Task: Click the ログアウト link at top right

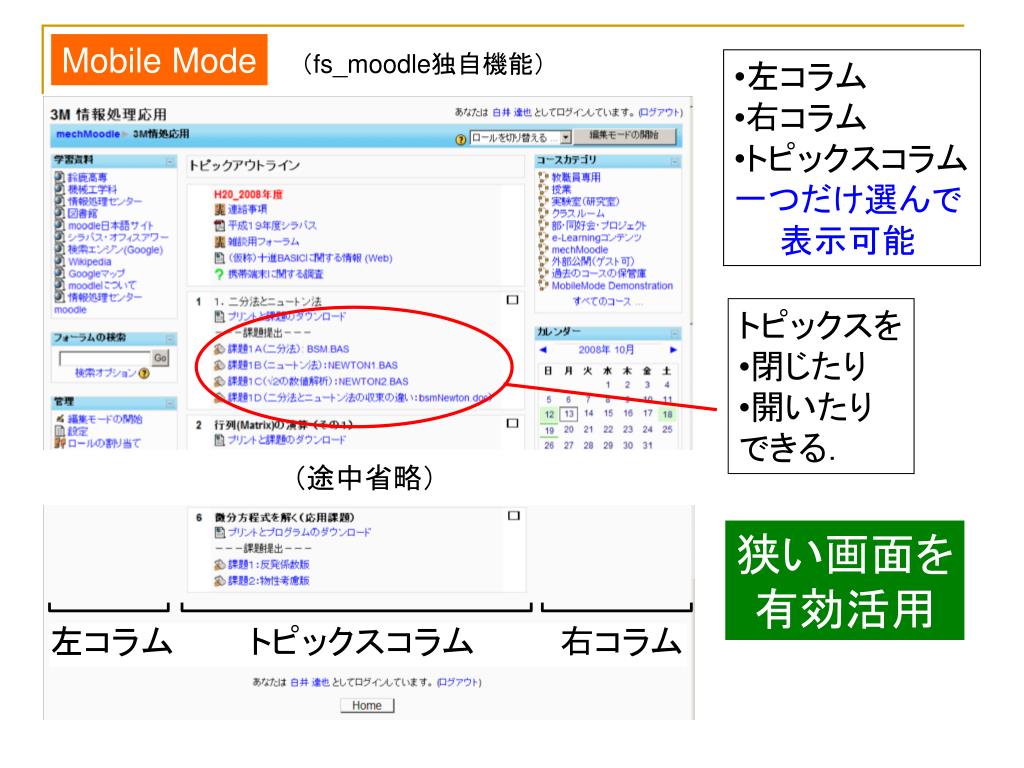Action: click(x=661, y=112)
